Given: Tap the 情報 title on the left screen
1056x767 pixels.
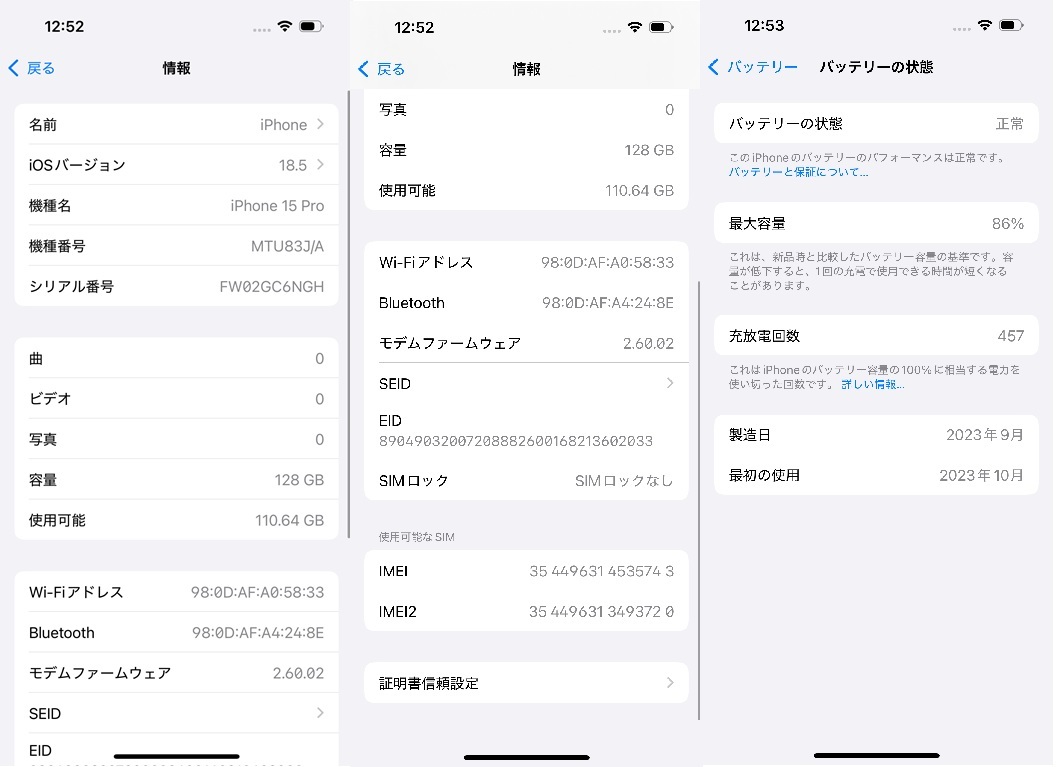Looking at the screenshot, I should (176, 68).
